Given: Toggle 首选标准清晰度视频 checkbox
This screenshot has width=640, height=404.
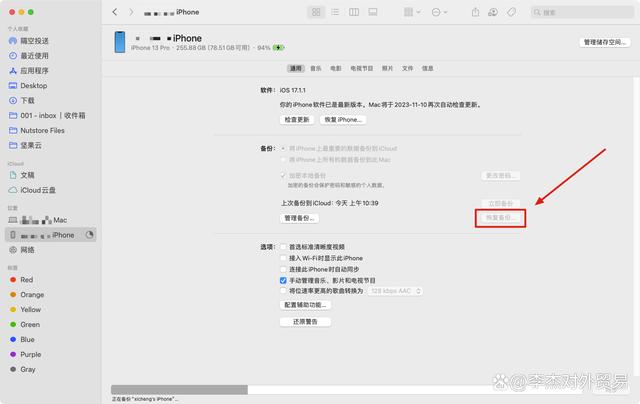Looking at the screenshot, I should (x=283, y=247).
